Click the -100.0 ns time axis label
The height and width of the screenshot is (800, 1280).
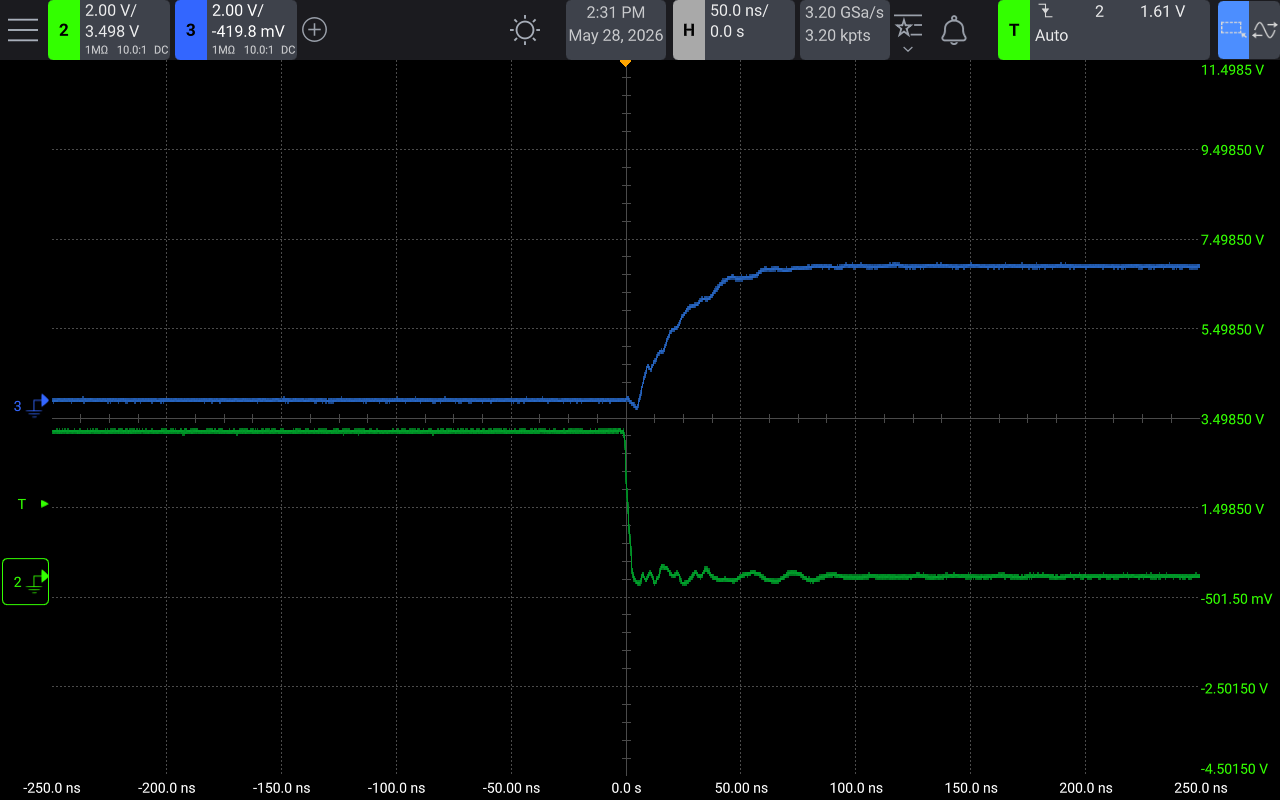click(396, 788)
